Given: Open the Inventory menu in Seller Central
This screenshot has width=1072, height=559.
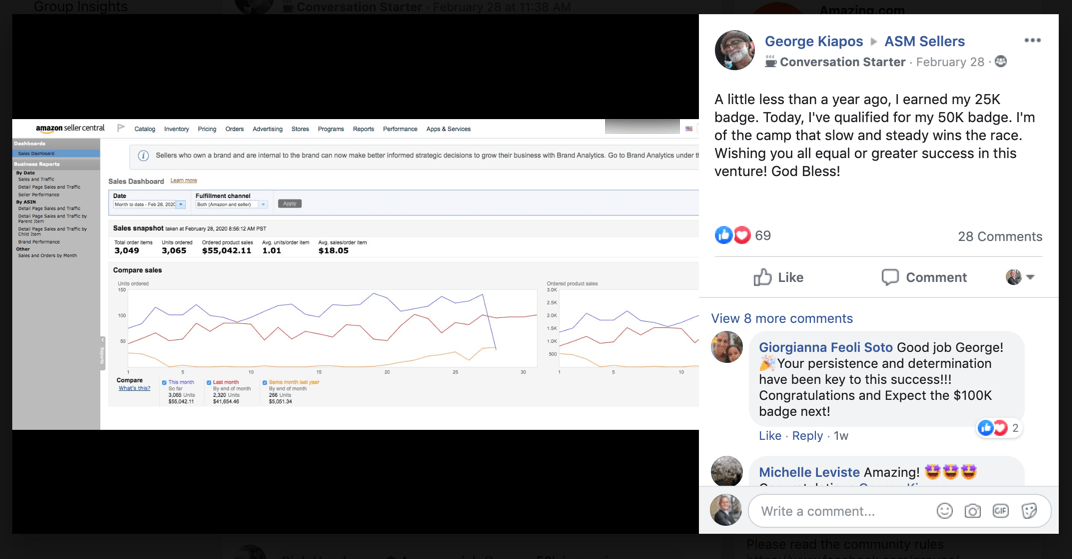Looking at the screenshot, I should [176, 129].
